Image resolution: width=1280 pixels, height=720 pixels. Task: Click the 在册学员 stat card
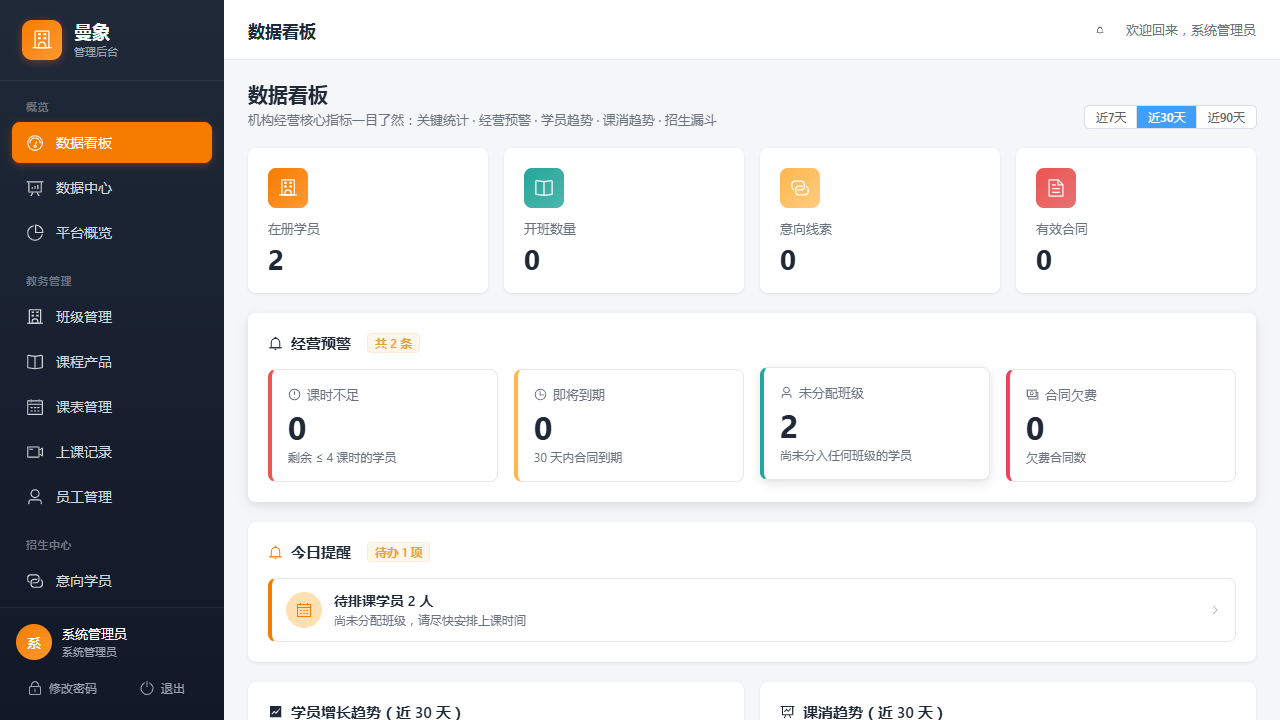[x=368, y=221]
